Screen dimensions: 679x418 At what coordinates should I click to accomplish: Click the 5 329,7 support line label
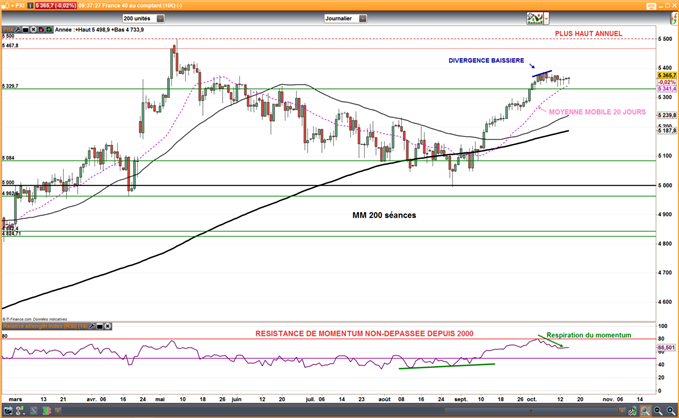(10, 86)
